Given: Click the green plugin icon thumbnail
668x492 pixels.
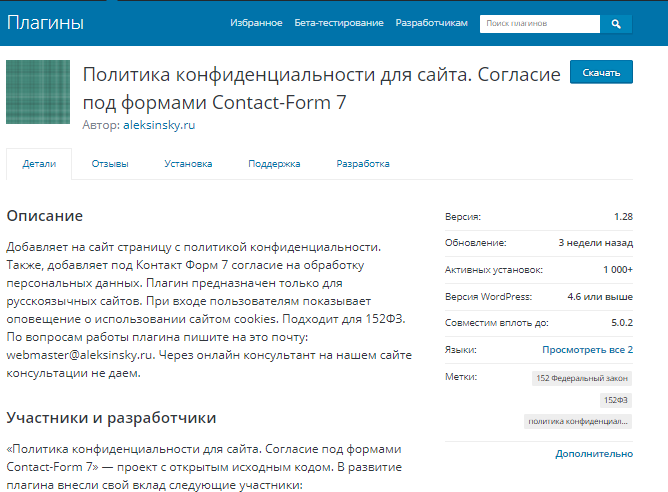Looking at the screenshot, I should tap(38, 92).
